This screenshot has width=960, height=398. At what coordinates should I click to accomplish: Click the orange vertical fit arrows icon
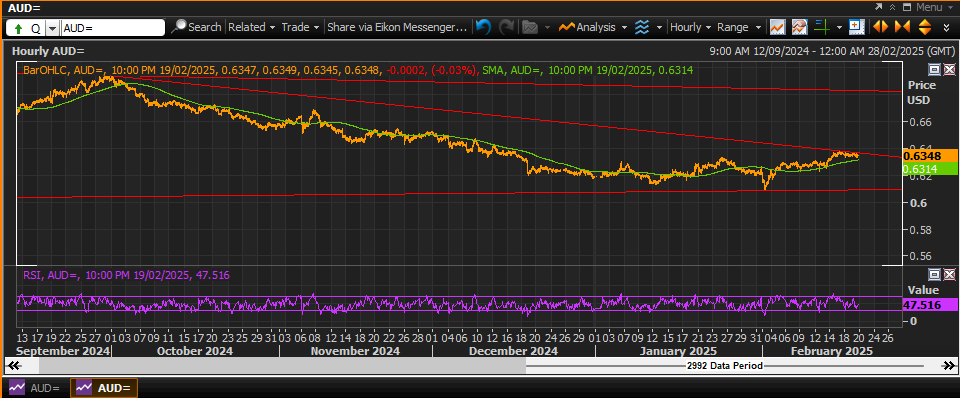click(x=924, y=27)
